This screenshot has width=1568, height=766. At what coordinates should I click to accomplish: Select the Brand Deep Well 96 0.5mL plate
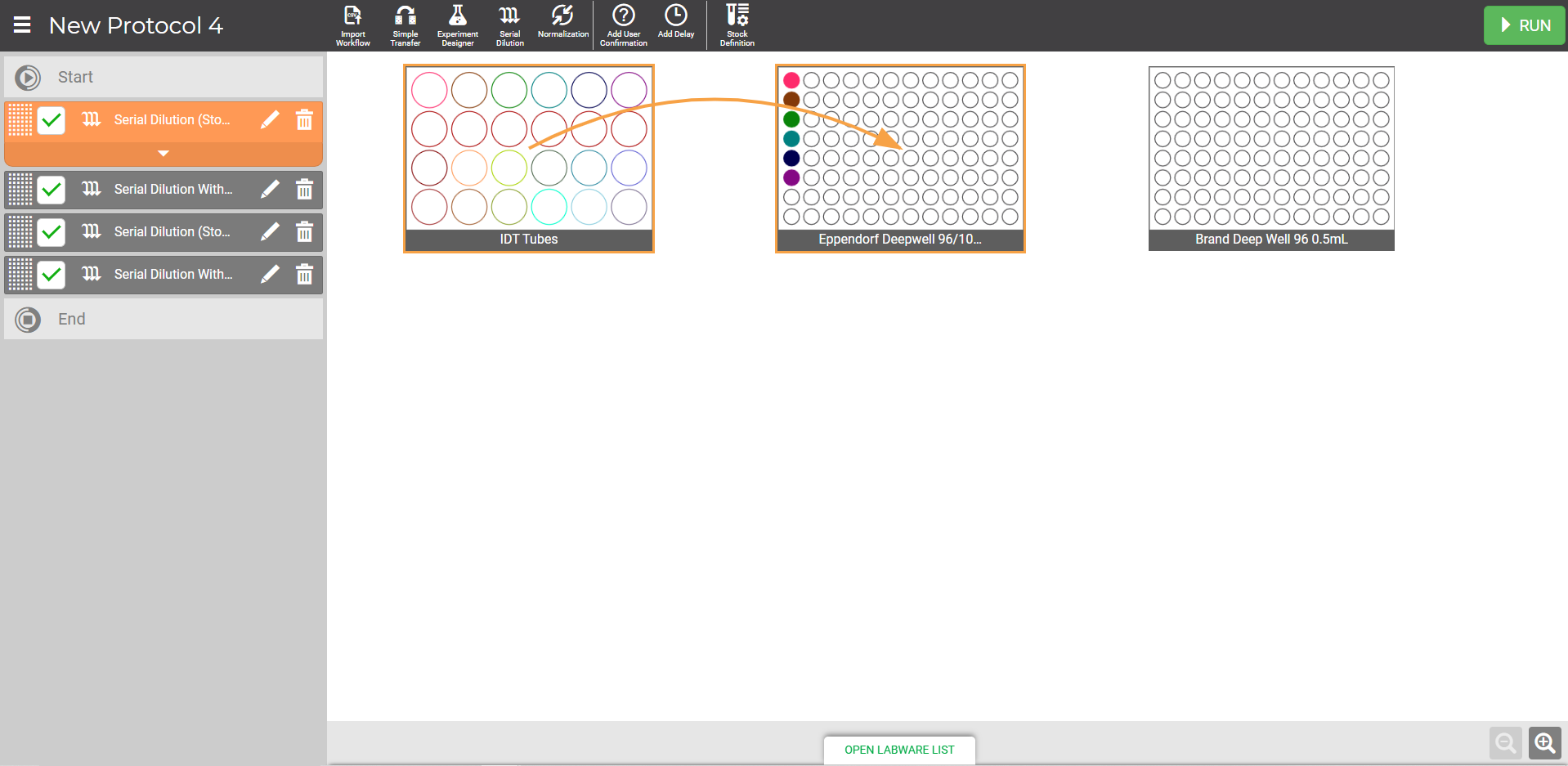click(x=1271, y=159)
